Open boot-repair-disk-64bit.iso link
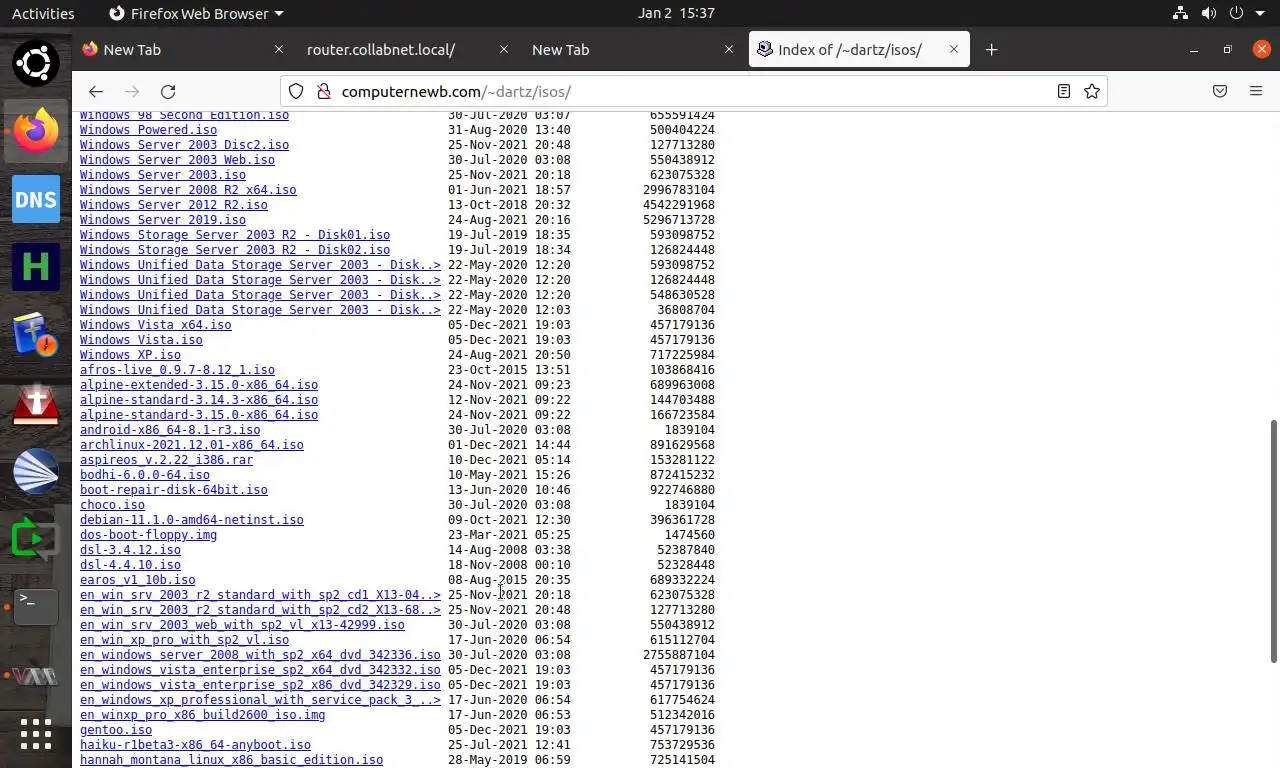 (x=174, y=490)
